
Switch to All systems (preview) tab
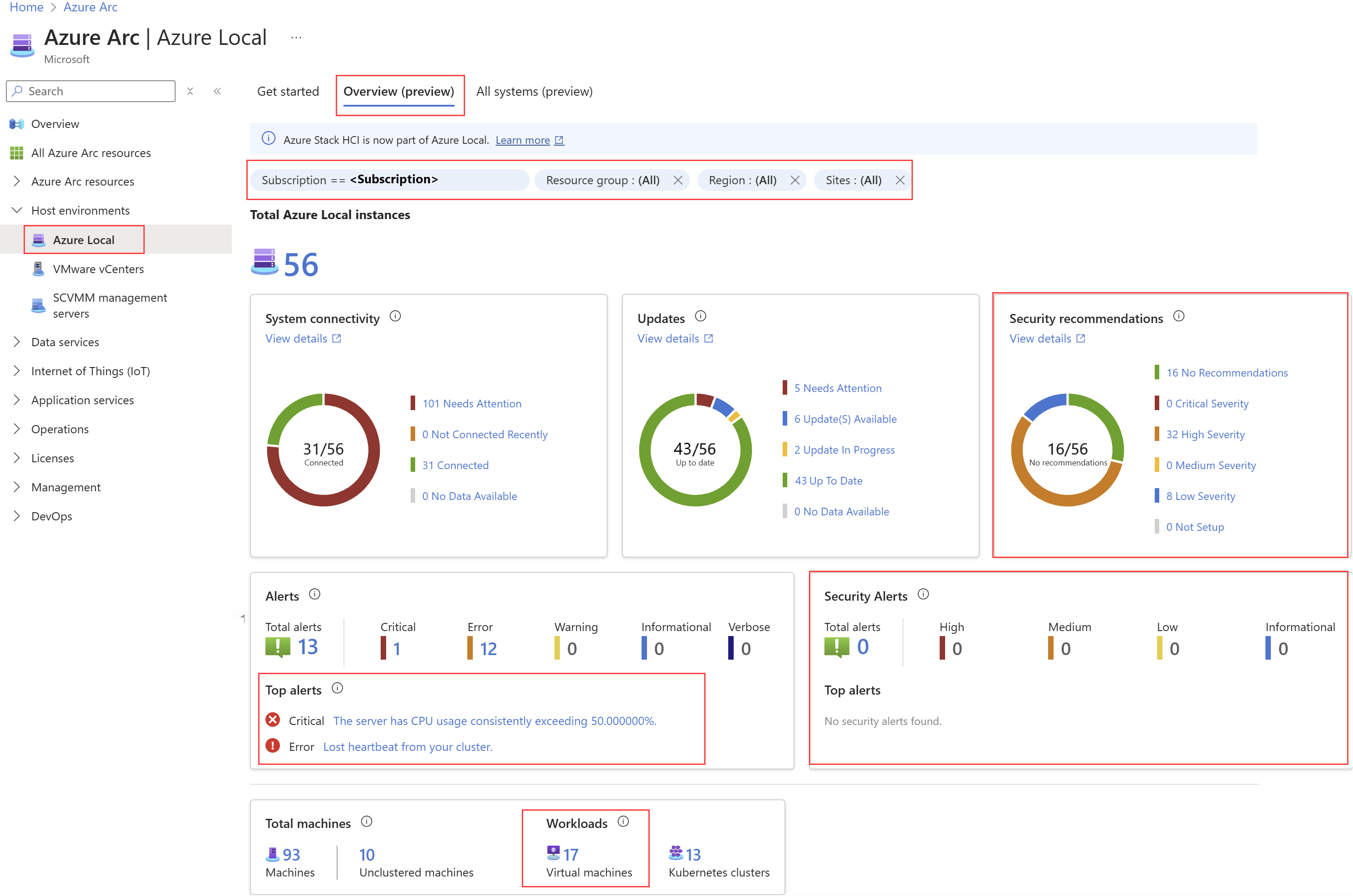[534, 92]
